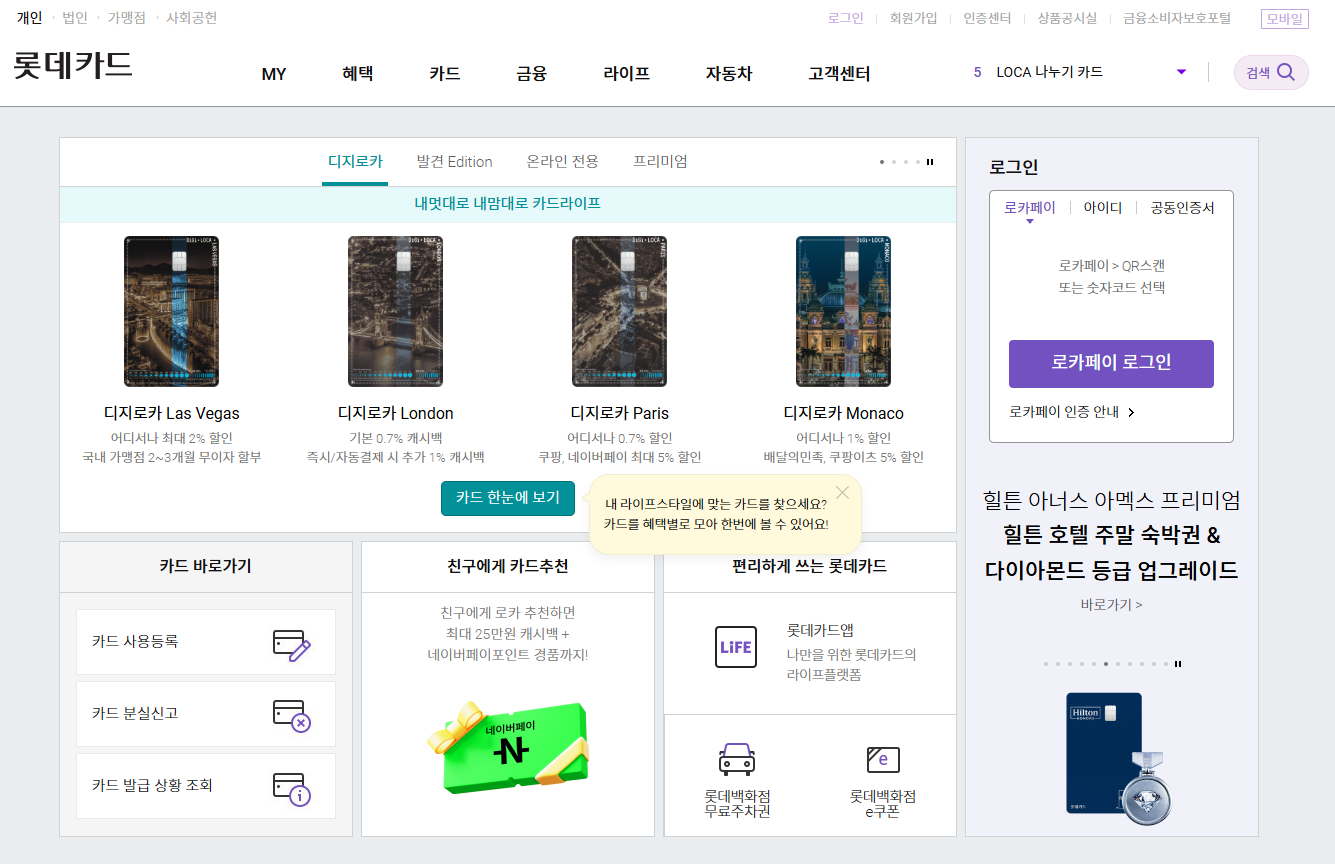Click card issuance status info icon
This screenshot has width=1335, height=864.
pyautogui.click(x=292, y=789)
